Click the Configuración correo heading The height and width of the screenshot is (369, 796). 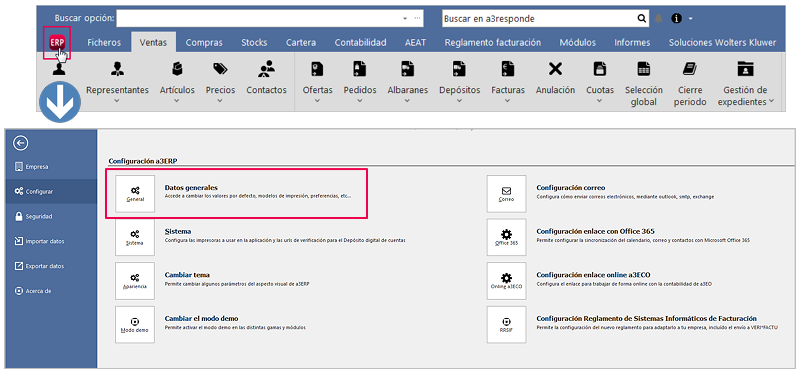tap(571, 187)
